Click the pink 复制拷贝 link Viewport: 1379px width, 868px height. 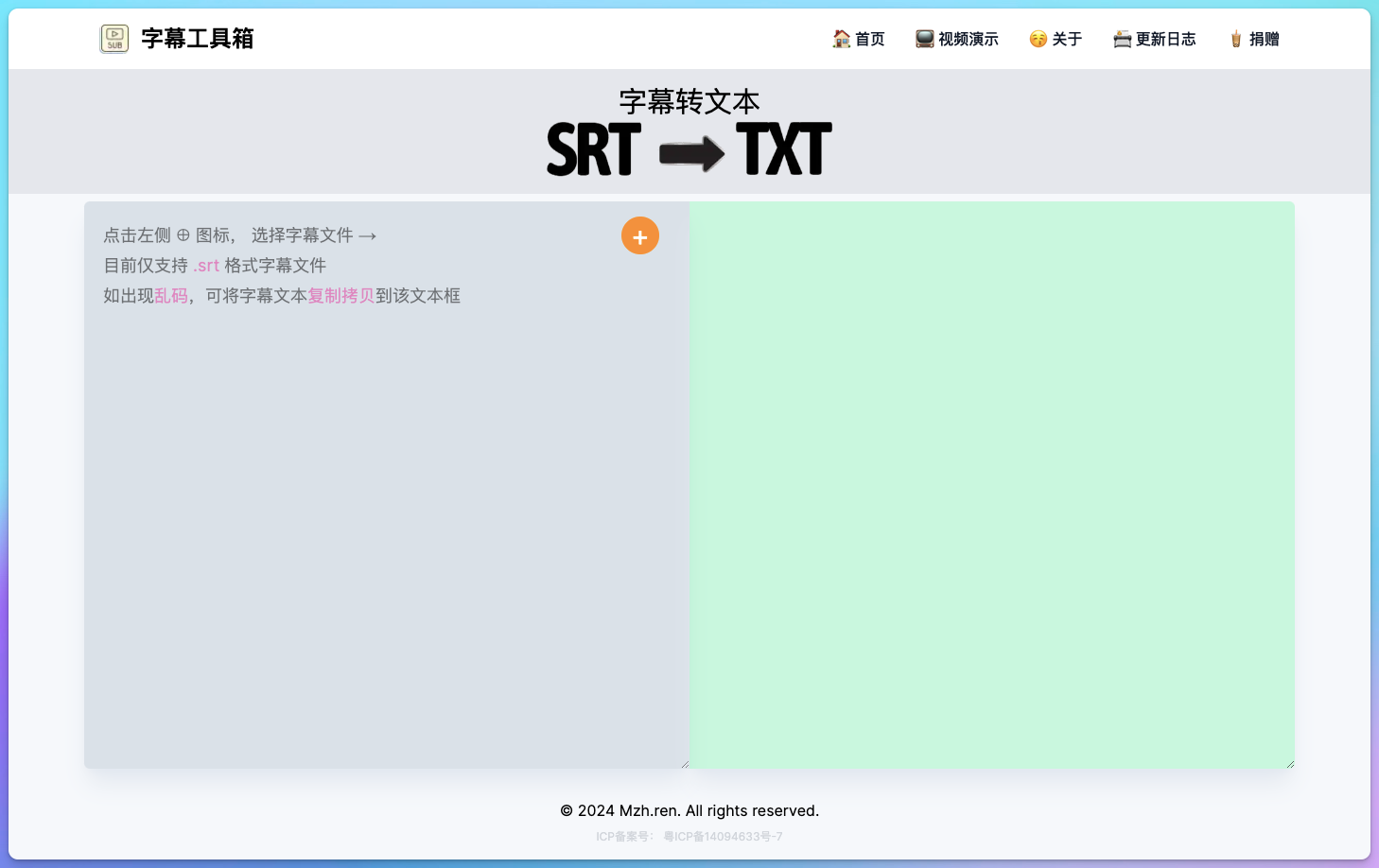(x=340, y=296)
